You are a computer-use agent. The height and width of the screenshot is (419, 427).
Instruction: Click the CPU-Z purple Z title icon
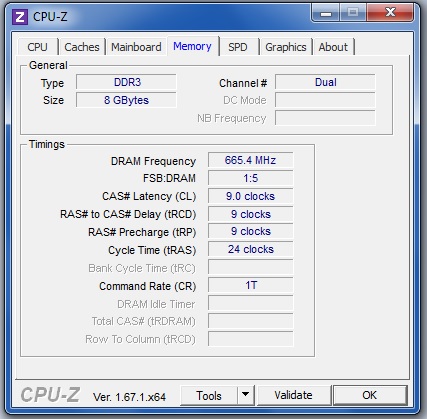20,17
